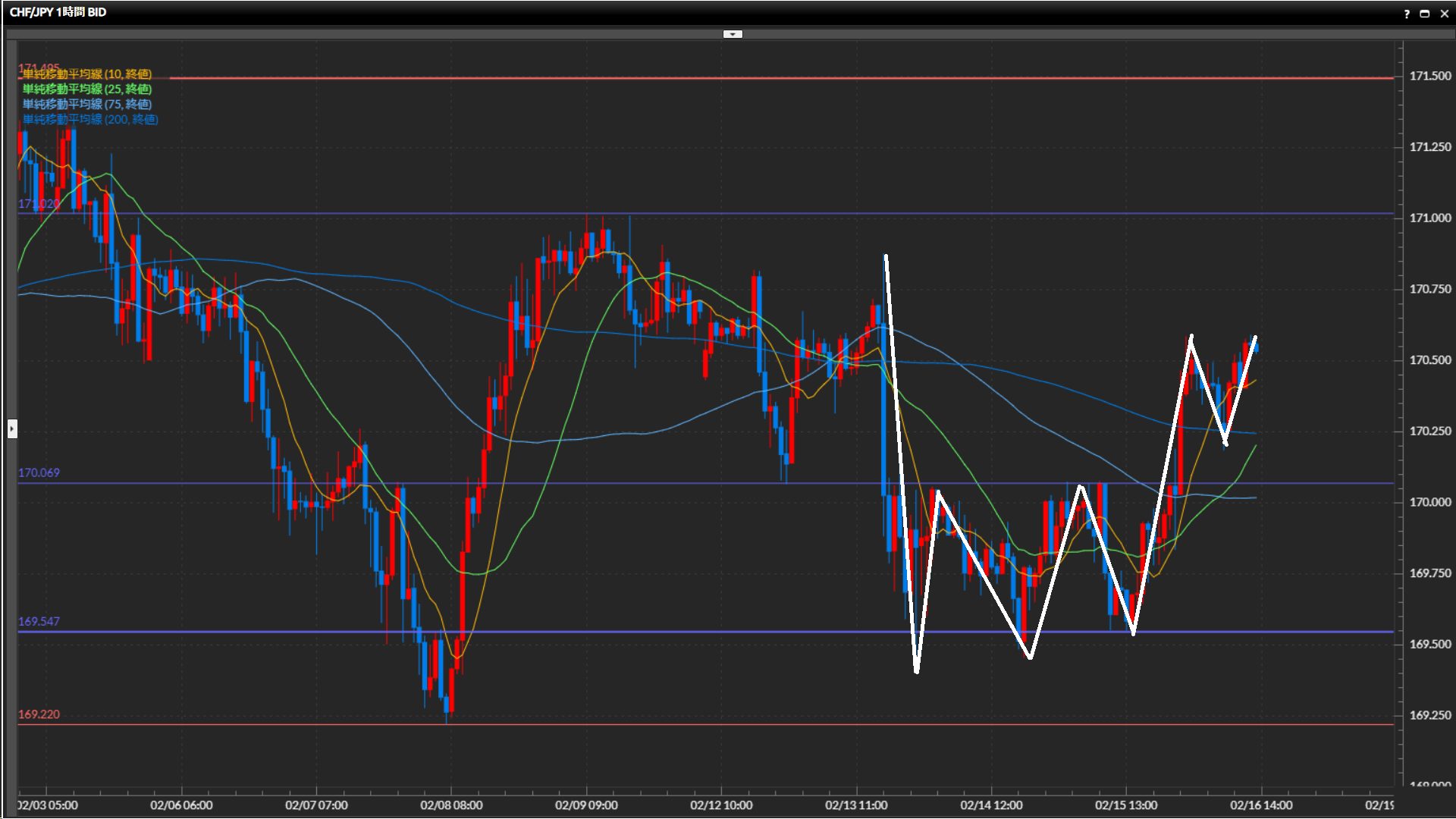Click the 171.000 price axis value
The width and height of the screenshot is (1456, 819).
[x=1429, y=218]
